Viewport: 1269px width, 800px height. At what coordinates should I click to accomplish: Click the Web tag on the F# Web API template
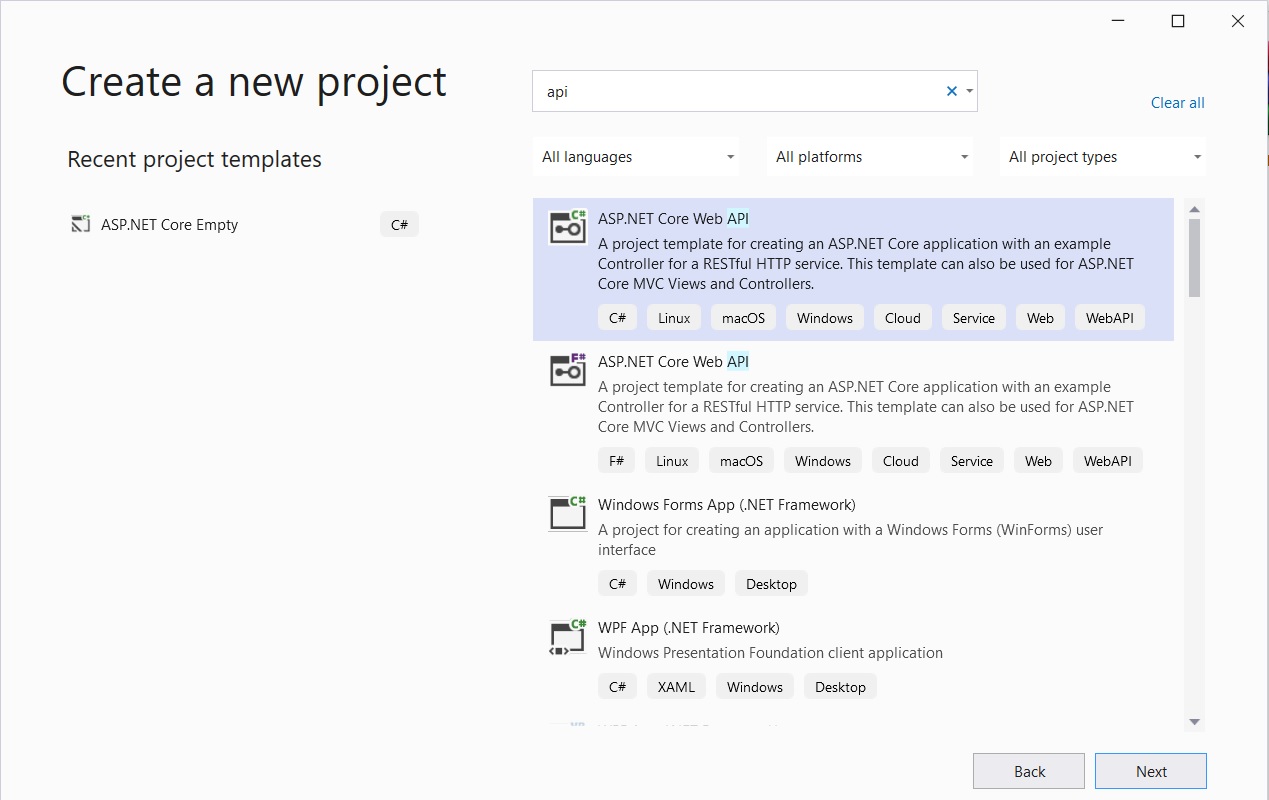point(1038,461)
